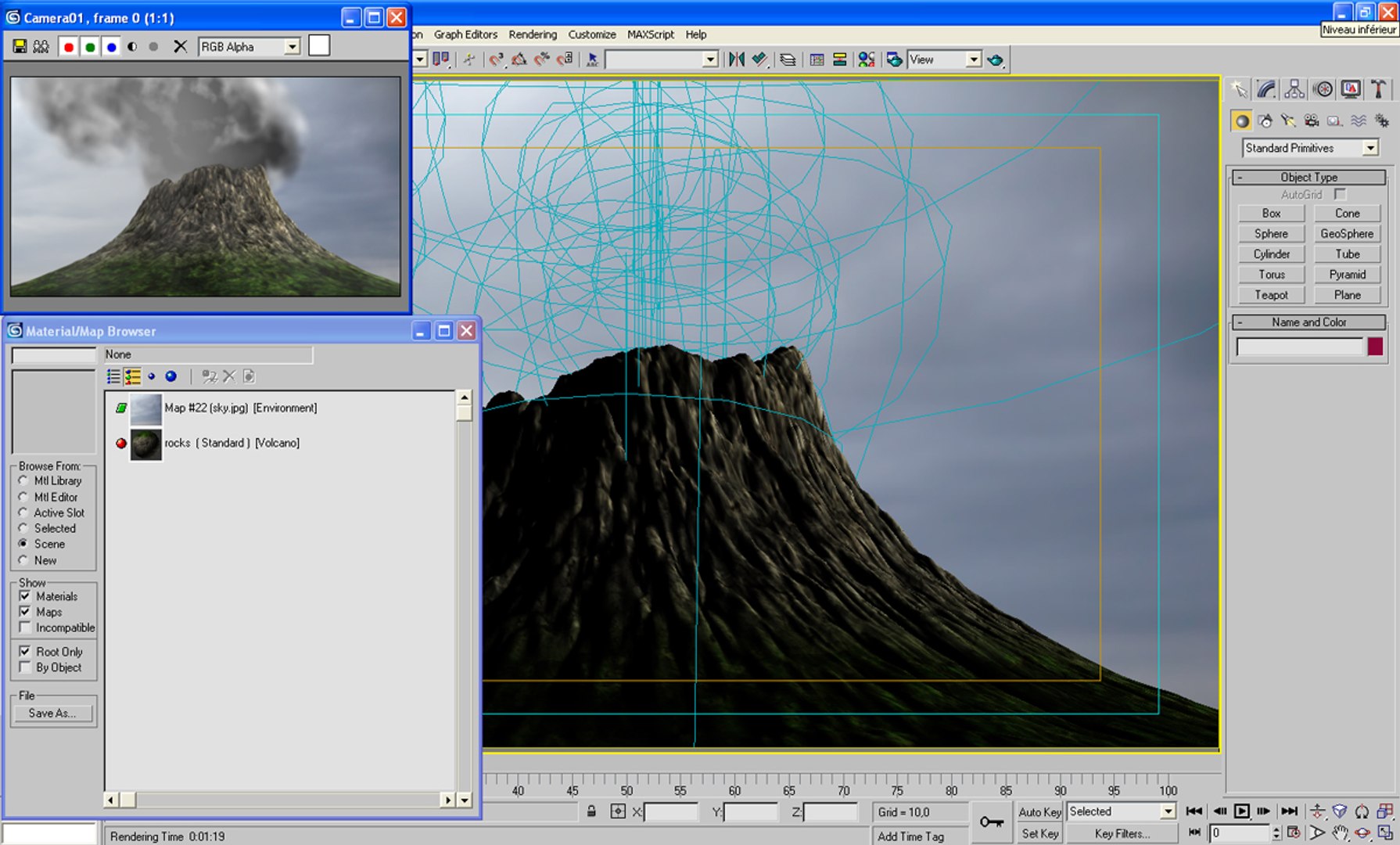The width and height of the screenshot is (1400, 845).
Task: Expand the Selected key filter dropdown
Action: [1168, 811]
